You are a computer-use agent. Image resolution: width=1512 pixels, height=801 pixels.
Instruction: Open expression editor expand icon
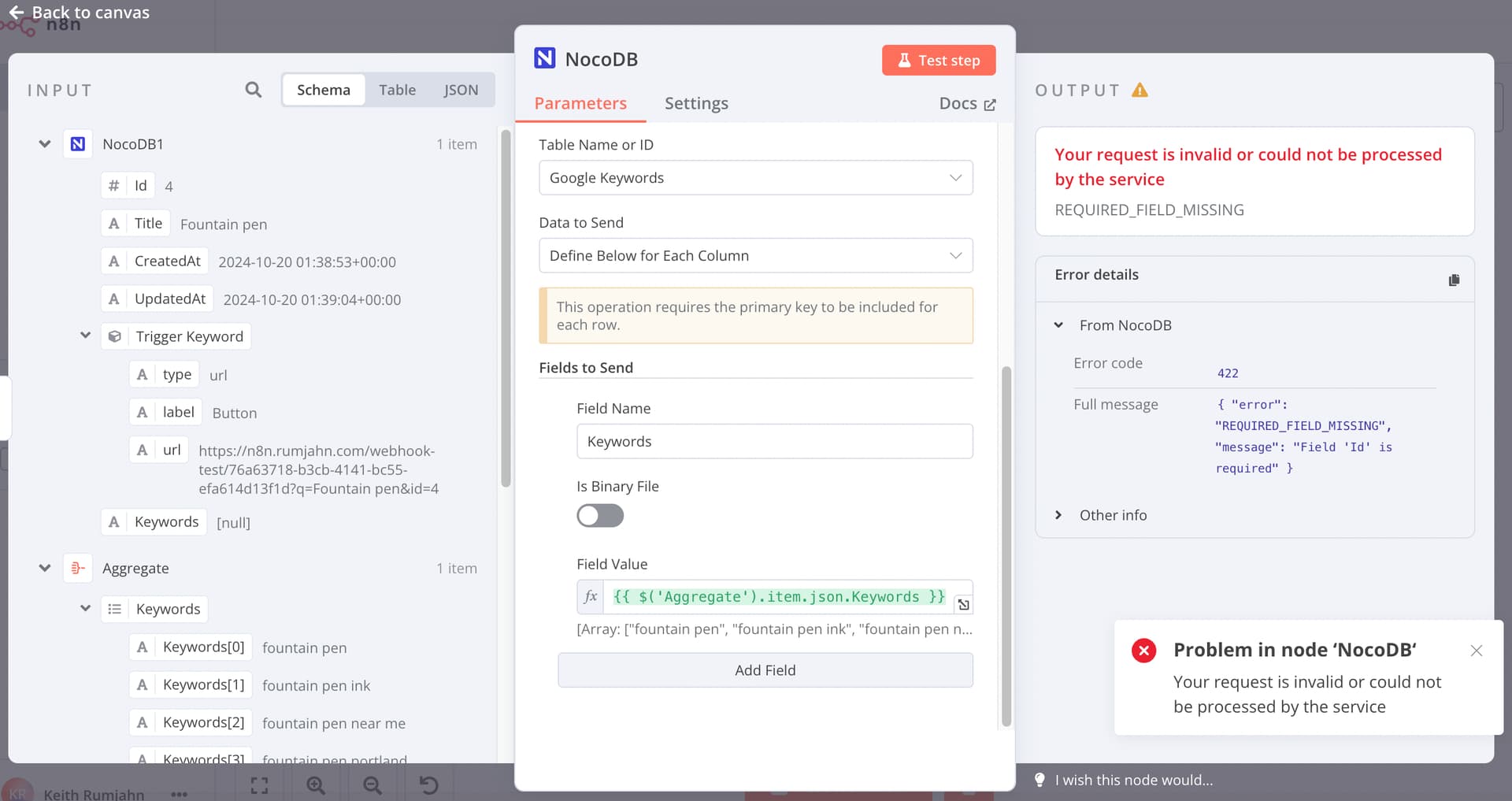(x=963, y=604)
